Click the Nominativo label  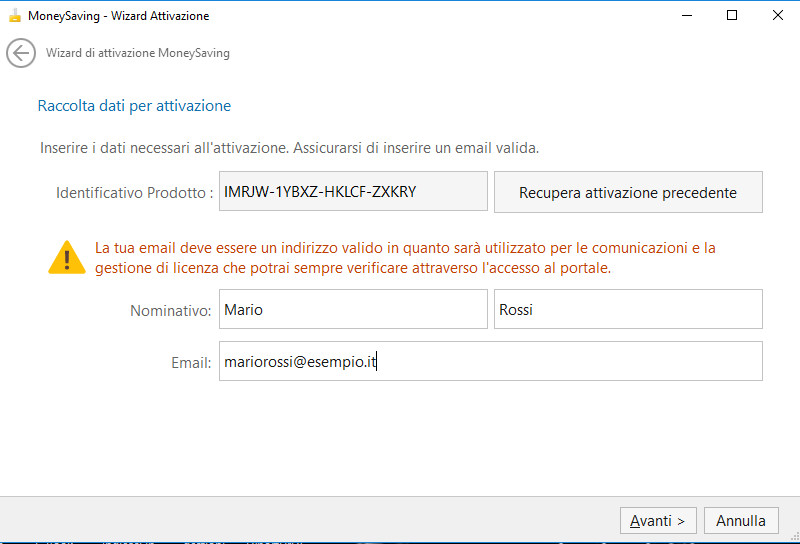(170, 310)
